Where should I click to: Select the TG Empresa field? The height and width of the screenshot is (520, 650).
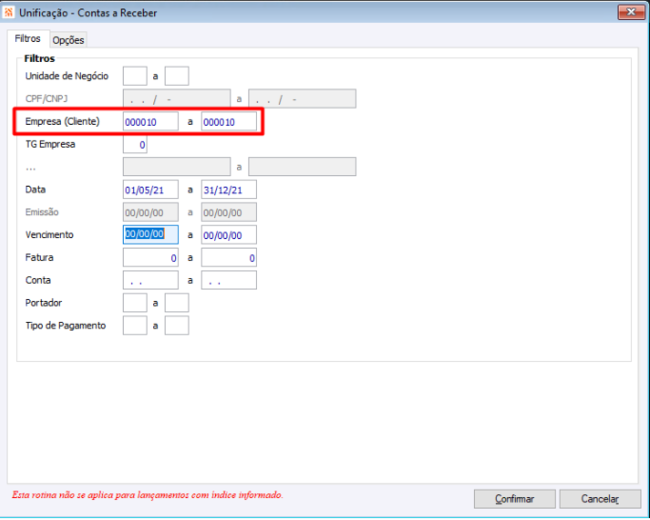click(x=135, y=145)
